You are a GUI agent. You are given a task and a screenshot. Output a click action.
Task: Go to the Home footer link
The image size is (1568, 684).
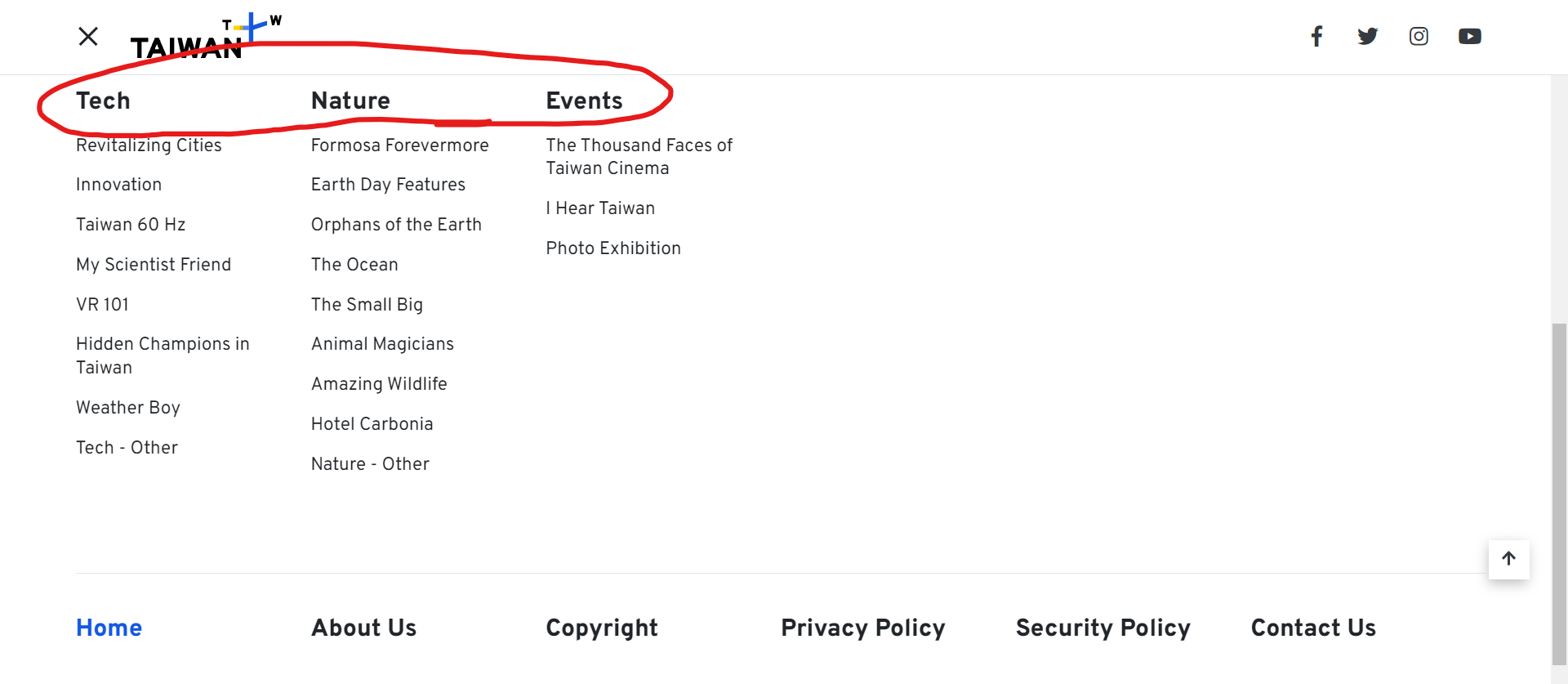pyautogui.click(x=109, y=628)
